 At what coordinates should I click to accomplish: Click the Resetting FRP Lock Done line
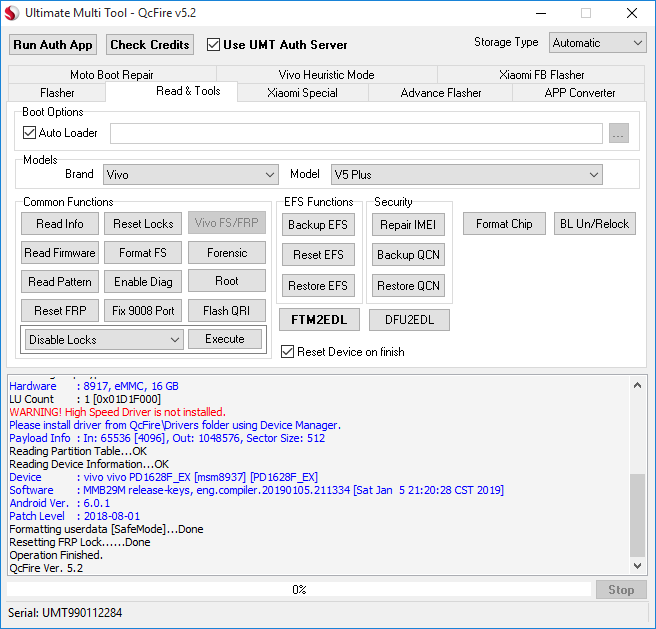point(79,542)
